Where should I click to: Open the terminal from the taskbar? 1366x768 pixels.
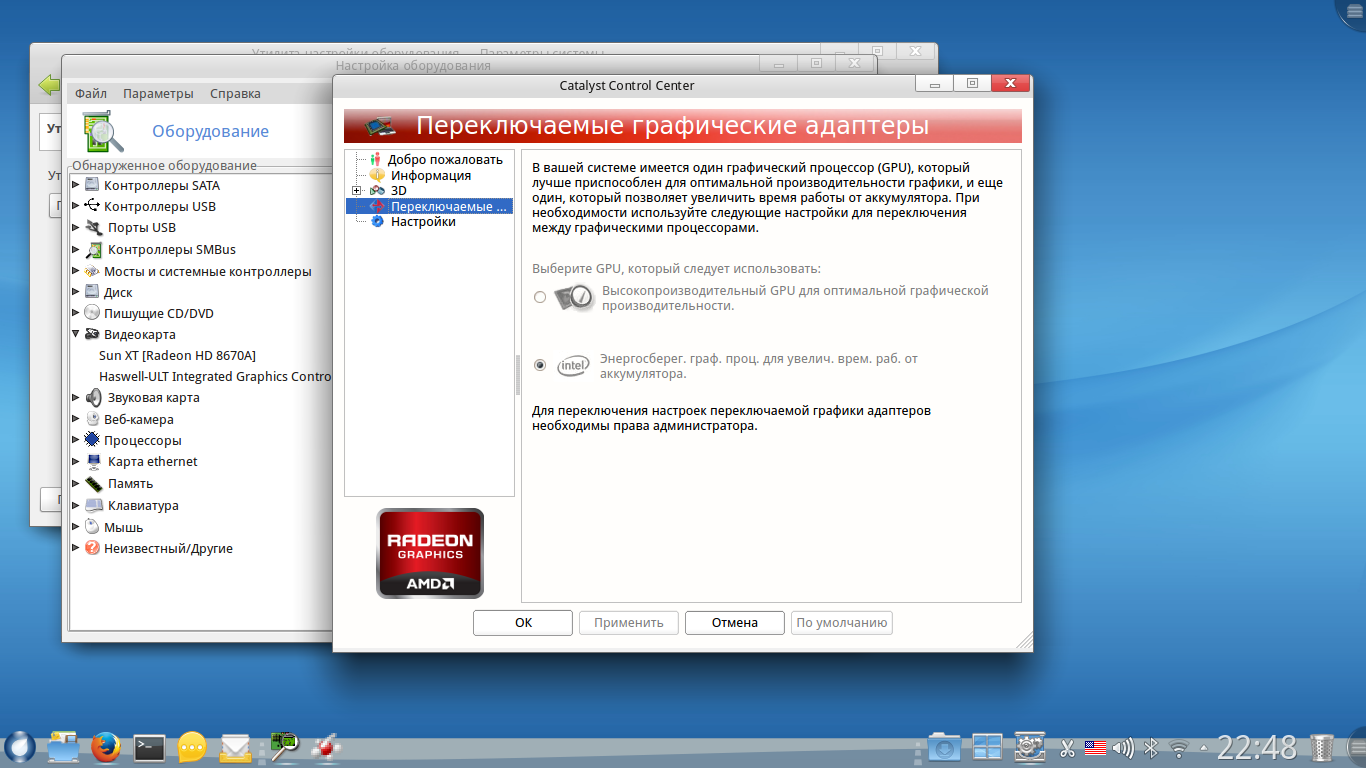(149, 746)
